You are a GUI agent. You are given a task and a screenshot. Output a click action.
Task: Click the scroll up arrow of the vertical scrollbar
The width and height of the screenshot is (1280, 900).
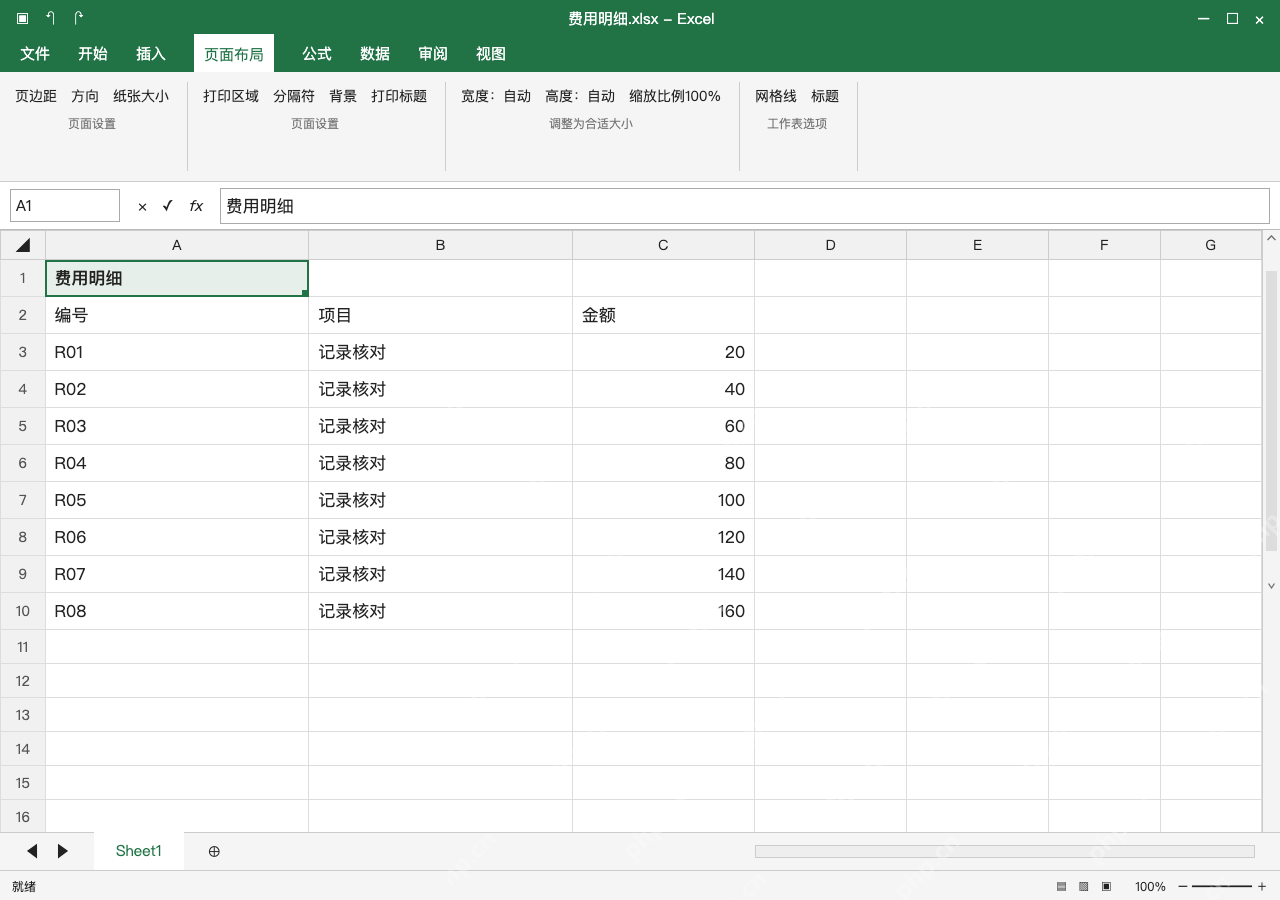[x=1272, y=238]
